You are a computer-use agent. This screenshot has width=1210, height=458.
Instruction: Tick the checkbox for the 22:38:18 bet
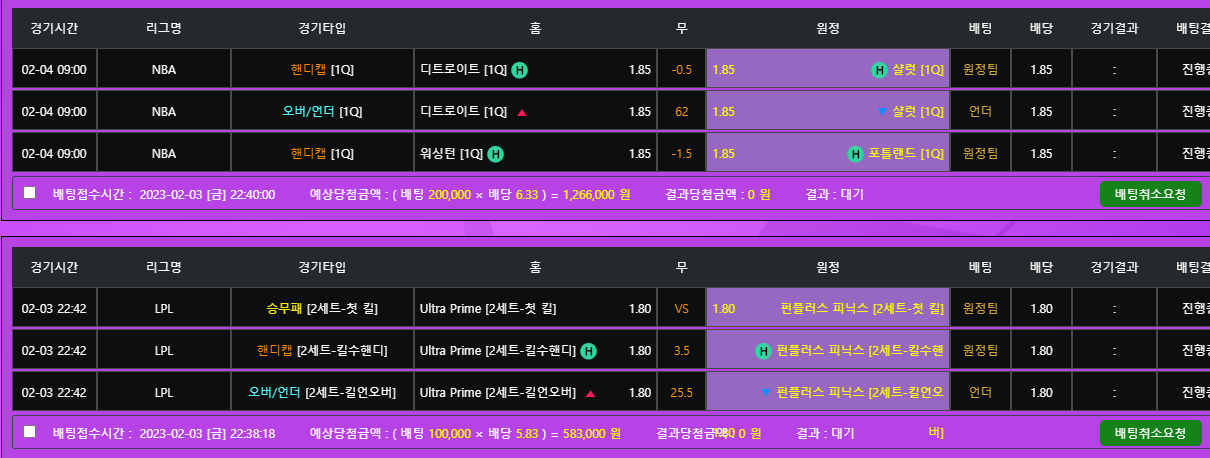tap(30, 432)
